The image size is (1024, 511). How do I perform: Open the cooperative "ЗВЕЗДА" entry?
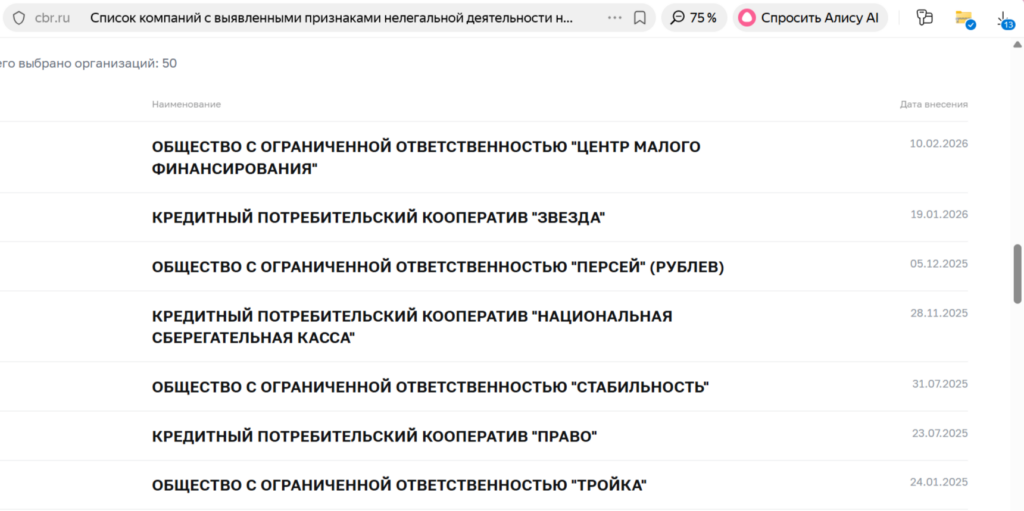[379, 218]
